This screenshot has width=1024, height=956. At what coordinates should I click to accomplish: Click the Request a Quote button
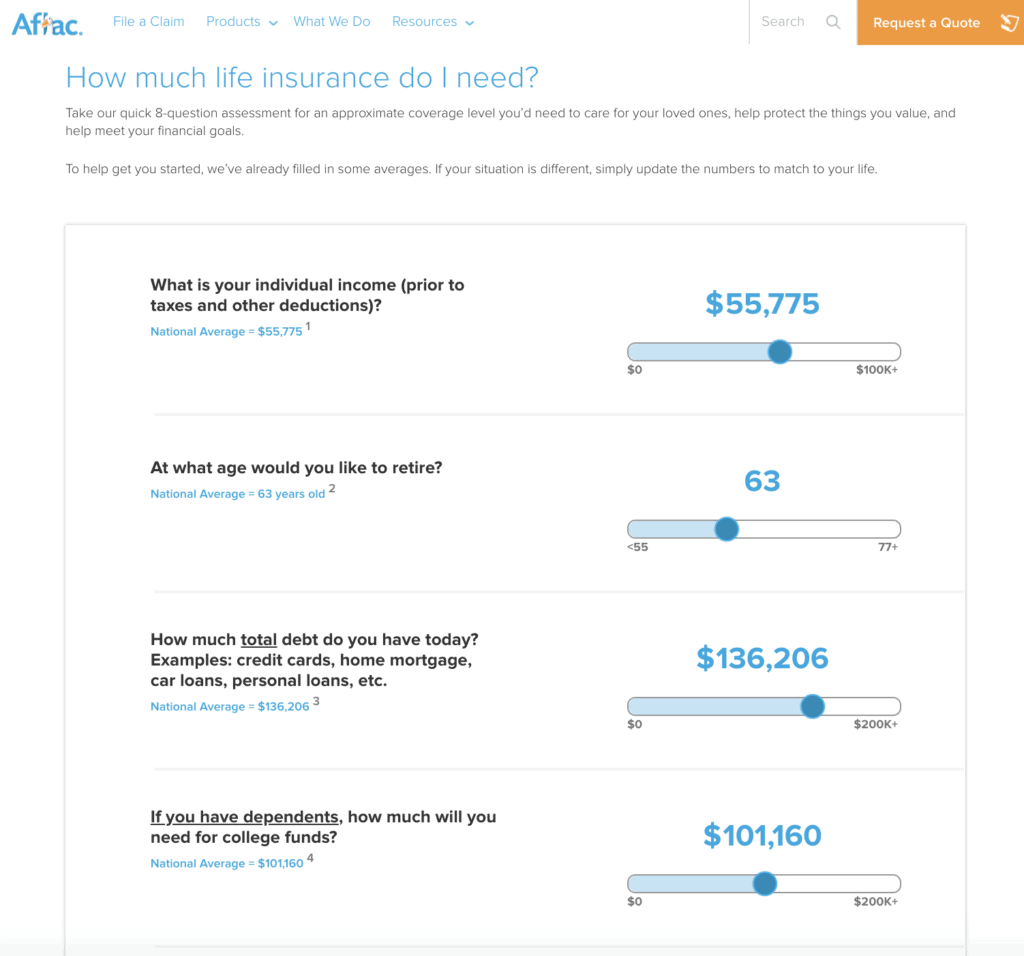pos(926,22)
